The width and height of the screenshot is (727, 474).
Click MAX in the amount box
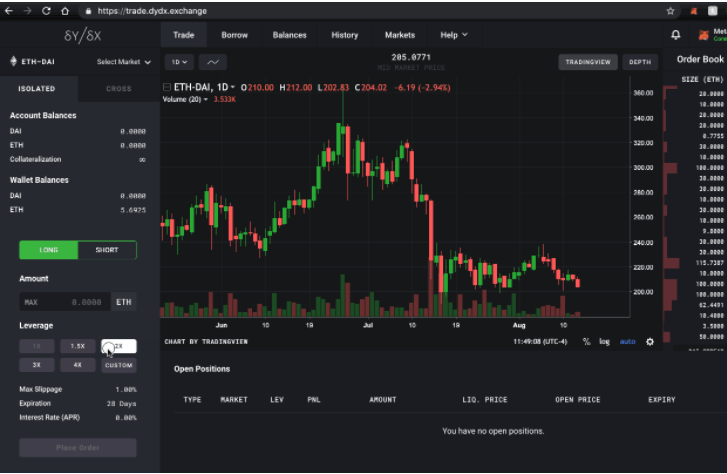[31, 302]
